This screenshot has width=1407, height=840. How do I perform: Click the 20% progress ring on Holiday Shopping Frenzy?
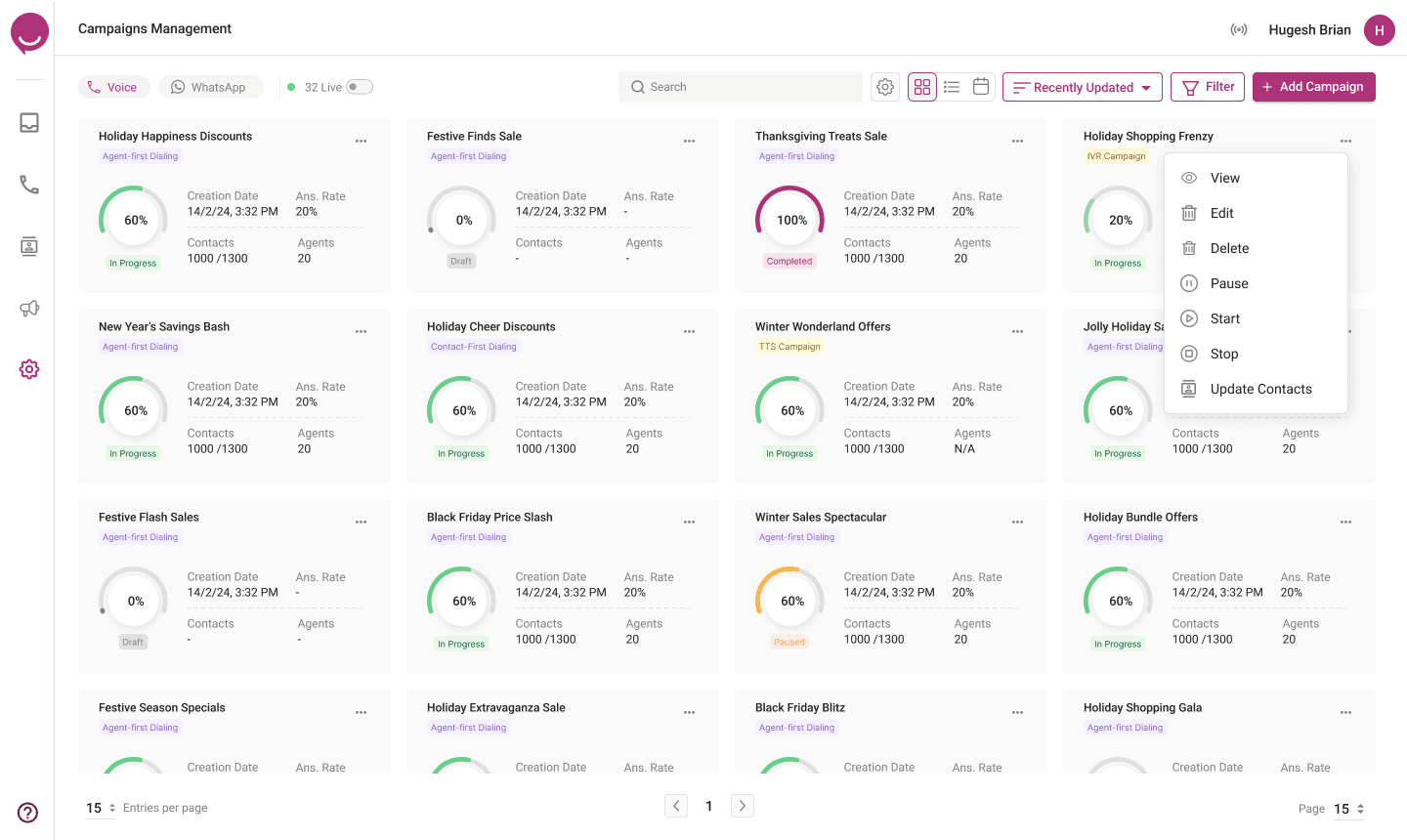(1120, 221)
